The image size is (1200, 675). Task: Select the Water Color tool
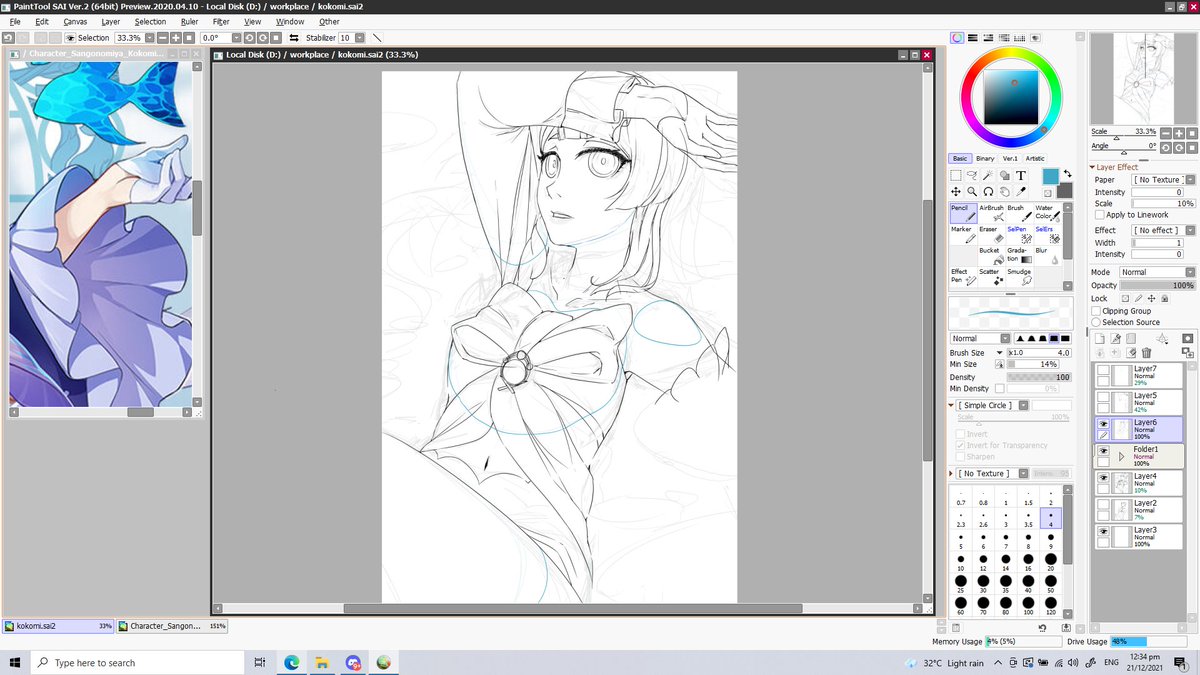coord(1046,213)
